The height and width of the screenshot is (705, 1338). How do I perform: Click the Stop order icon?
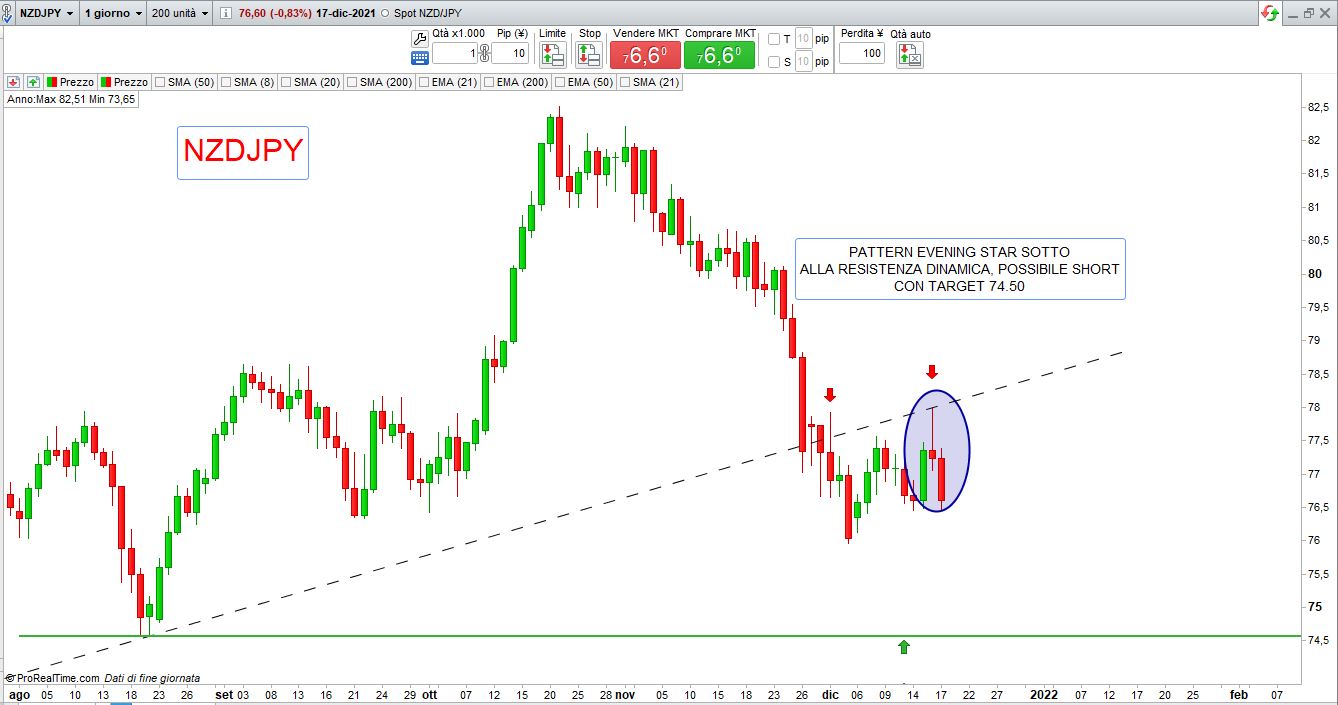point(590,54)
